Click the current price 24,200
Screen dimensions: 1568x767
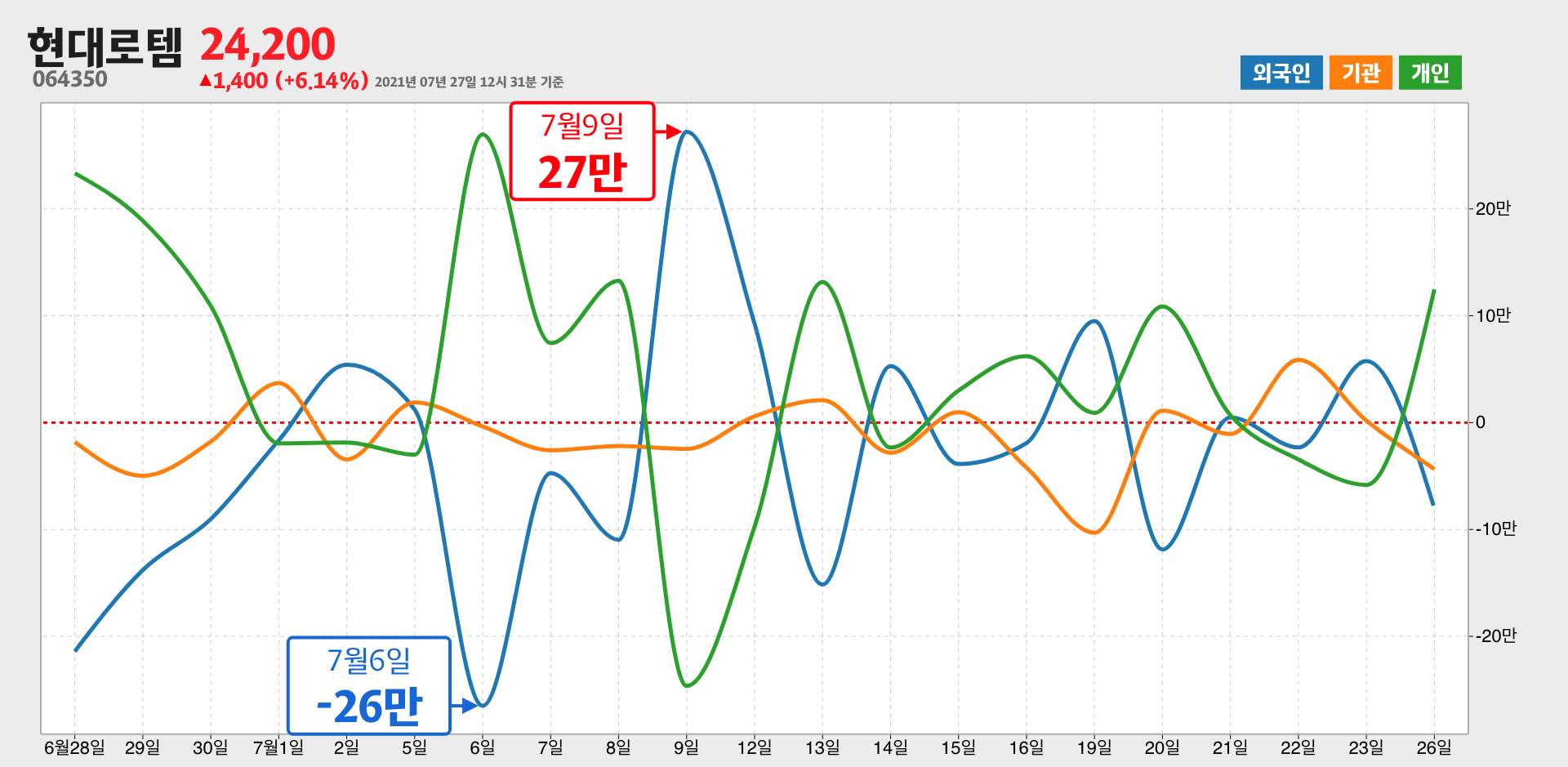[x=268, y=44]
